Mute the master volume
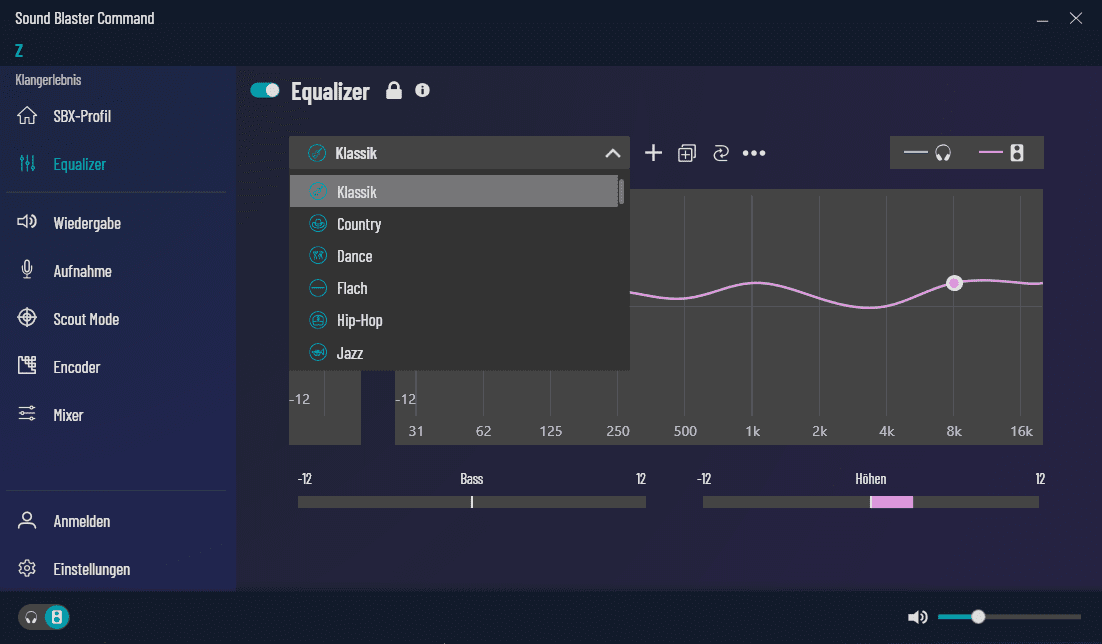 (x=917, y=617)
